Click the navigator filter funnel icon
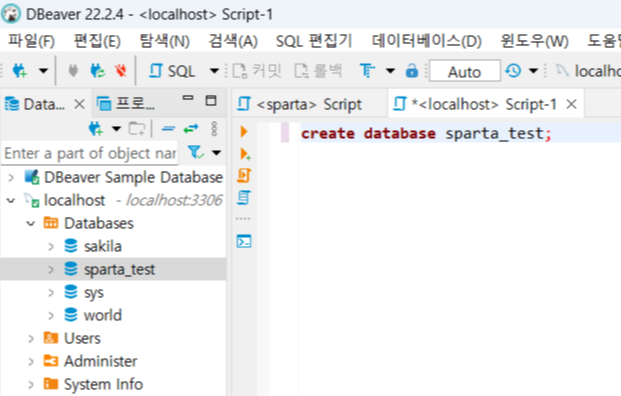The height and width of the screenshot is (396, 621). 196,152
